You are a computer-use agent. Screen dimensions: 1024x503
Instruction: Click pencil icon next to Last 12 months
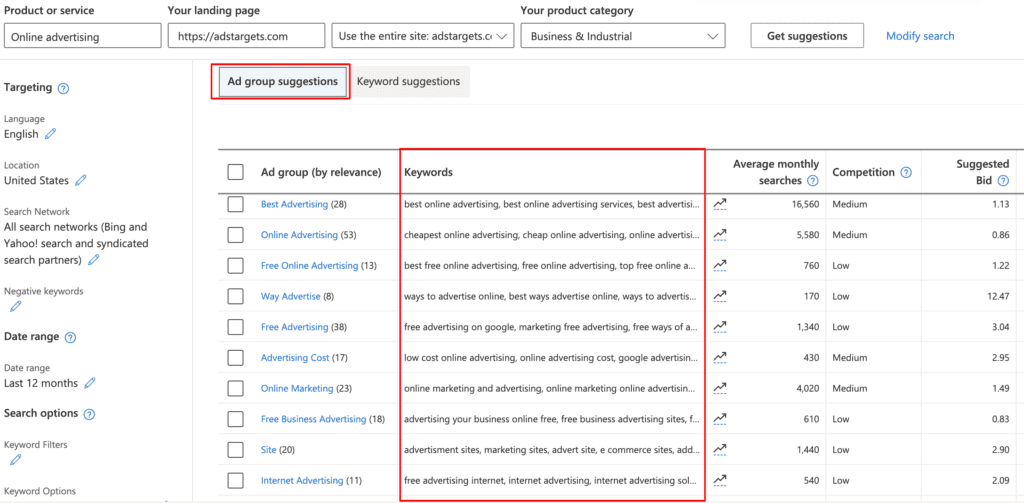click(x=90, y=383)
